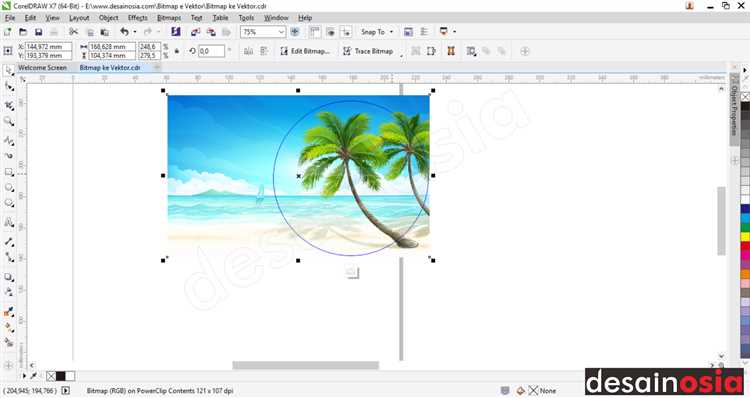Select the Parallel Dimension tool
This screenshot has height=398, width=750.
(9, 242)
